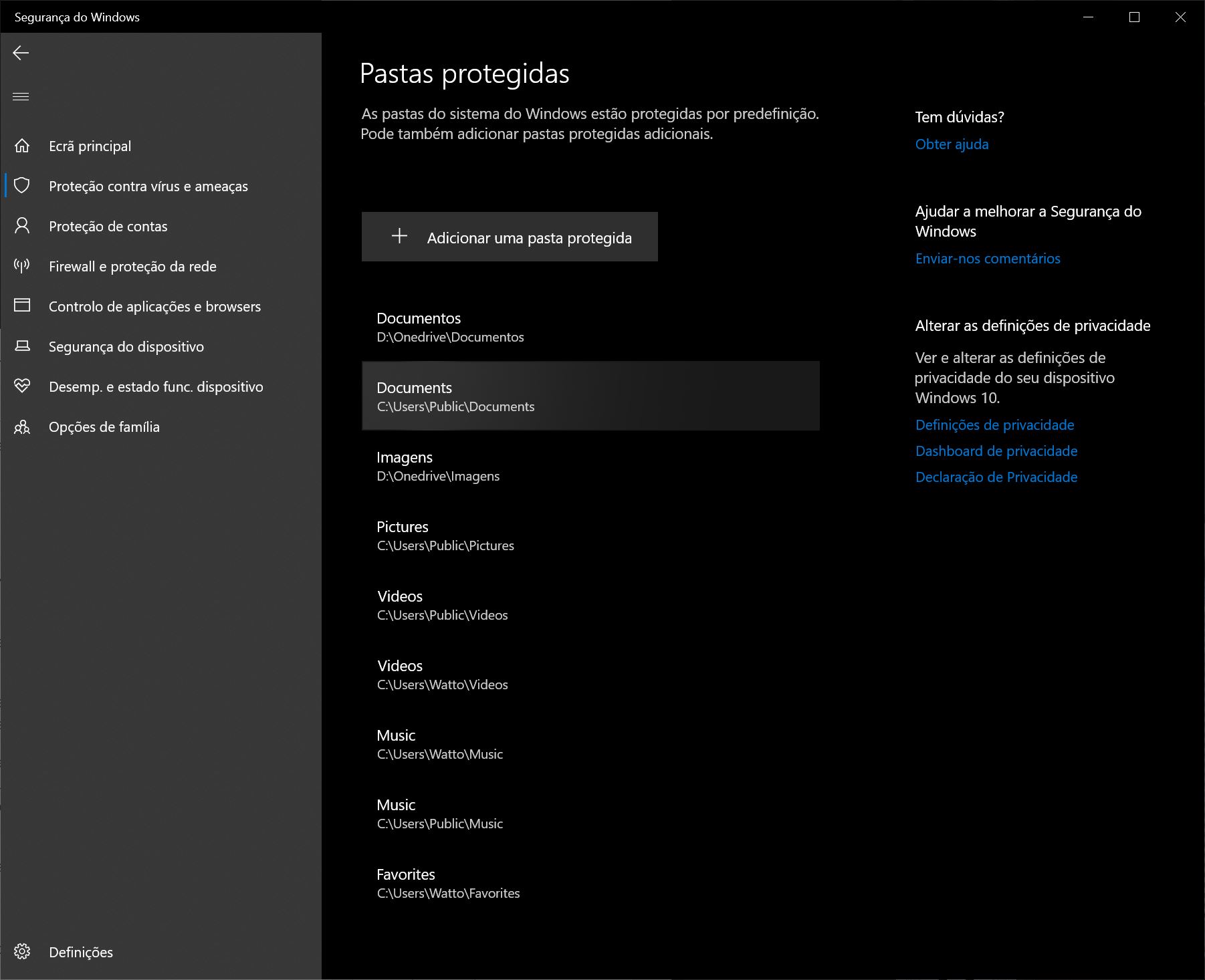The width and height of the screenshot is (1205, 980).
Task: Collapse the hamburger navigation menu
Action: click(21, 97)
